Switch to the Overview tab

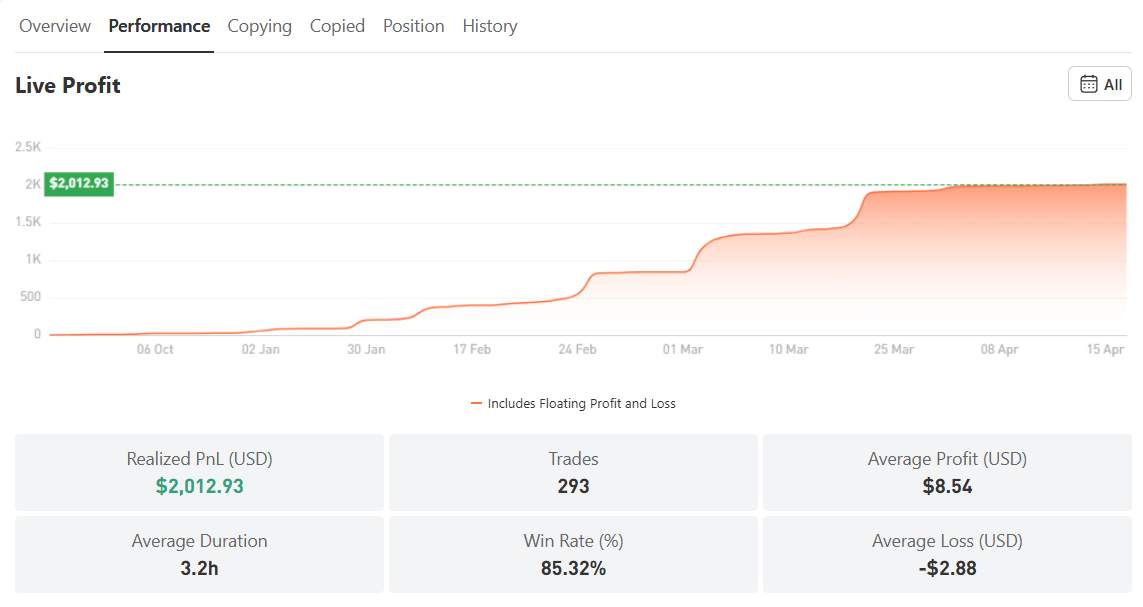click(54, 26)
